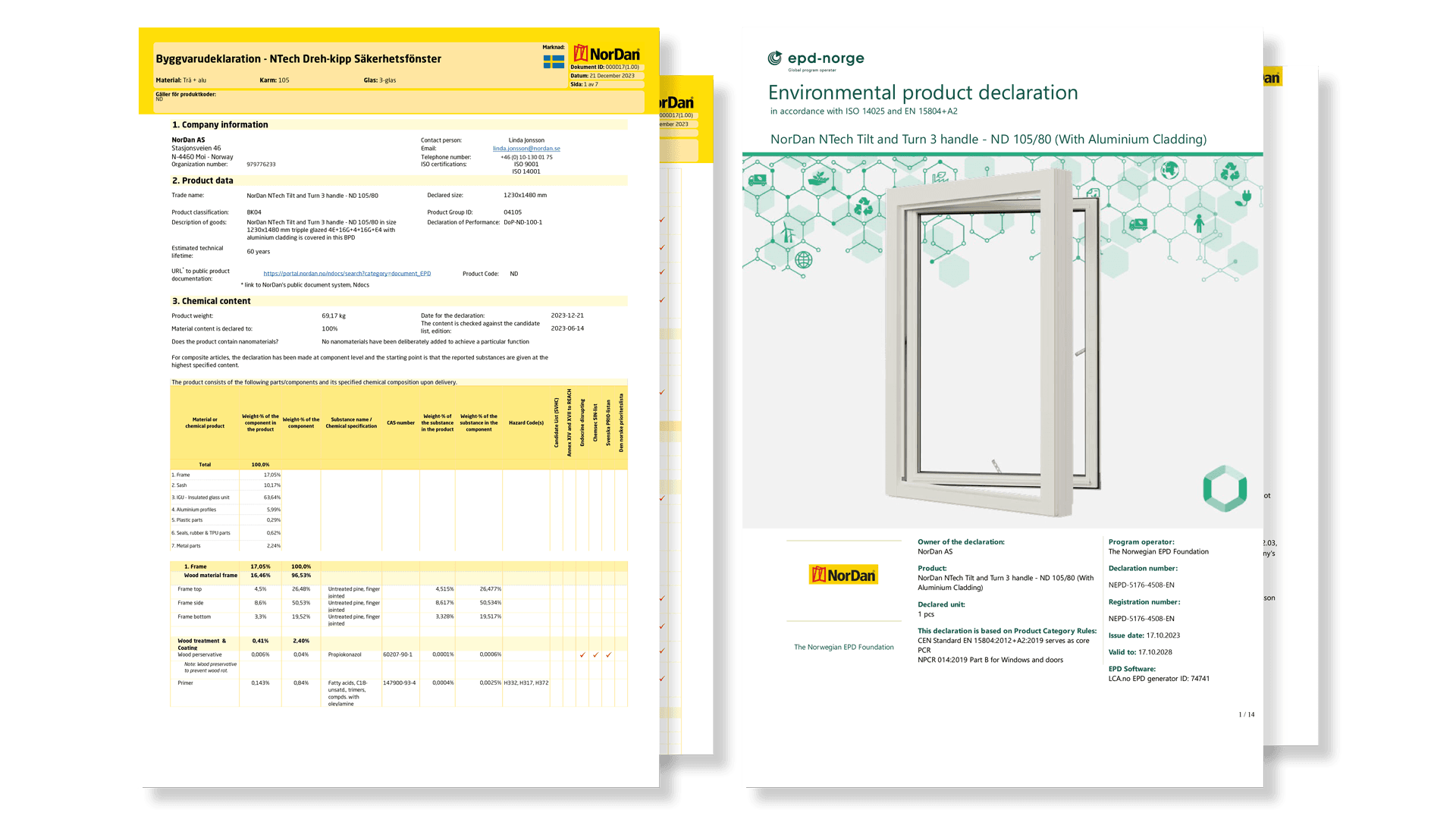The width and height of the screenshot is (1456, 819).
Task: Click 'Karm: 105' in the header
Action: pos(275,80)
